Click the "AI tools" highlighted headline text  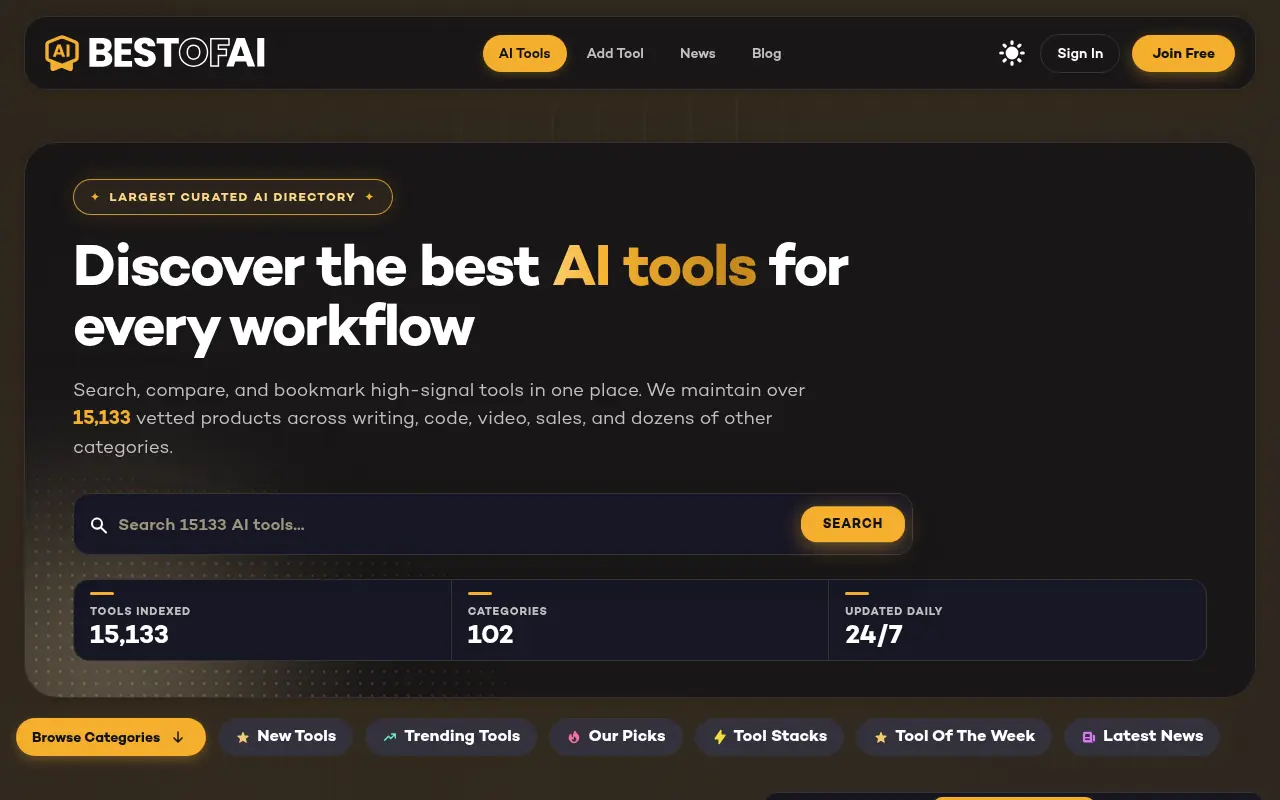point(655,266)
